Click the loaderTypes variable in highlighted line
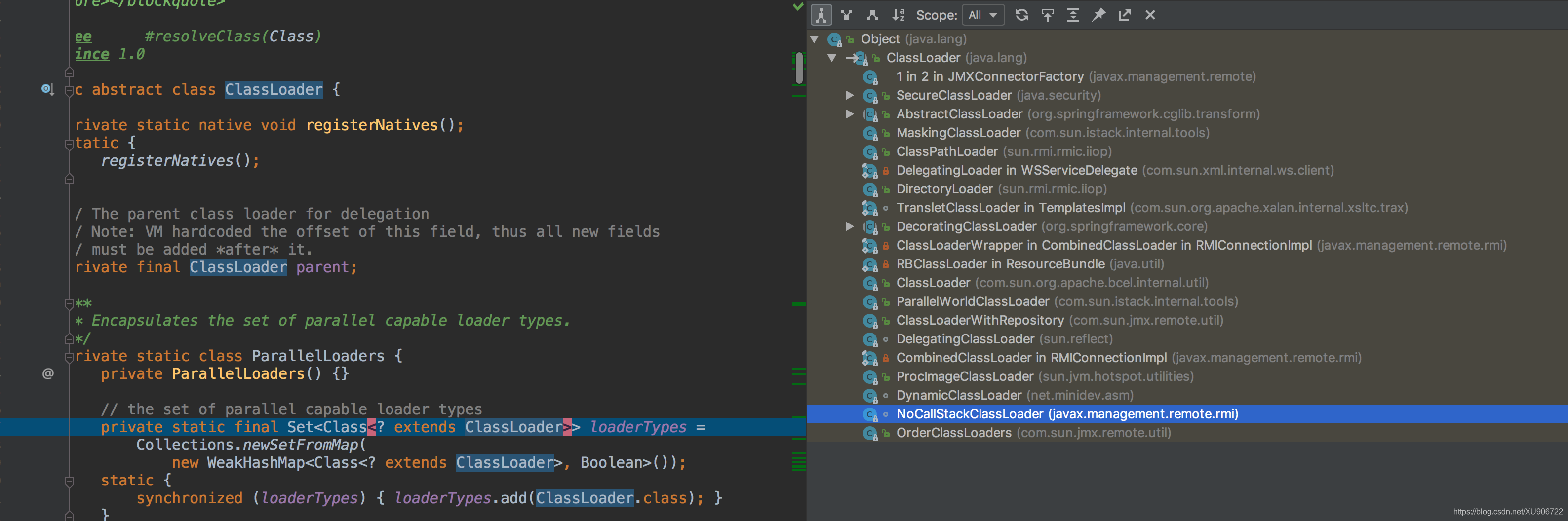Screen dimensions: 1568x521 [638, 427]
